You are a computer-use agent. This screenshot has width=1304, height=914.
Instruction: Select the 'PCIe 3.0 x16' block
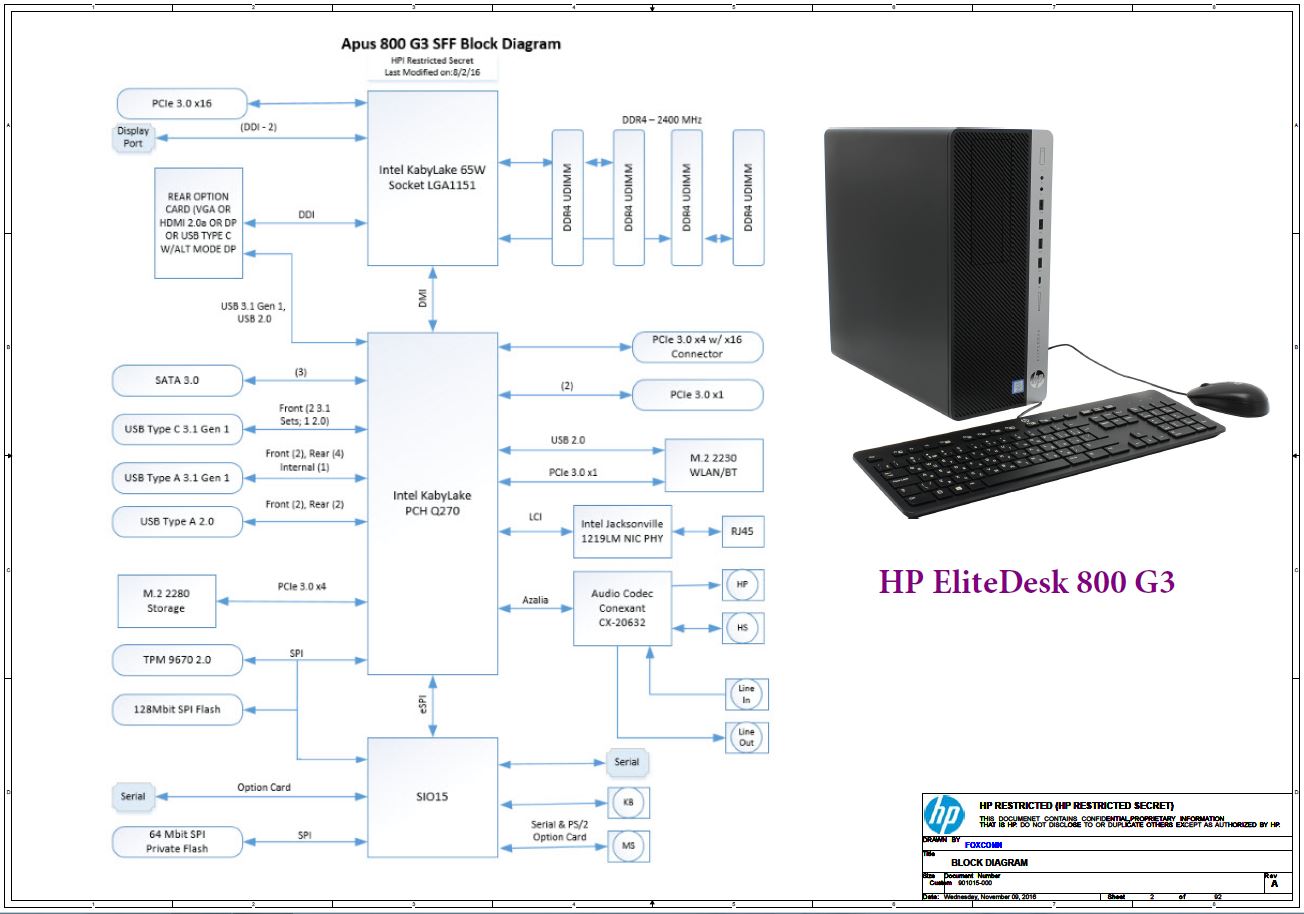[x=181, y=103]
